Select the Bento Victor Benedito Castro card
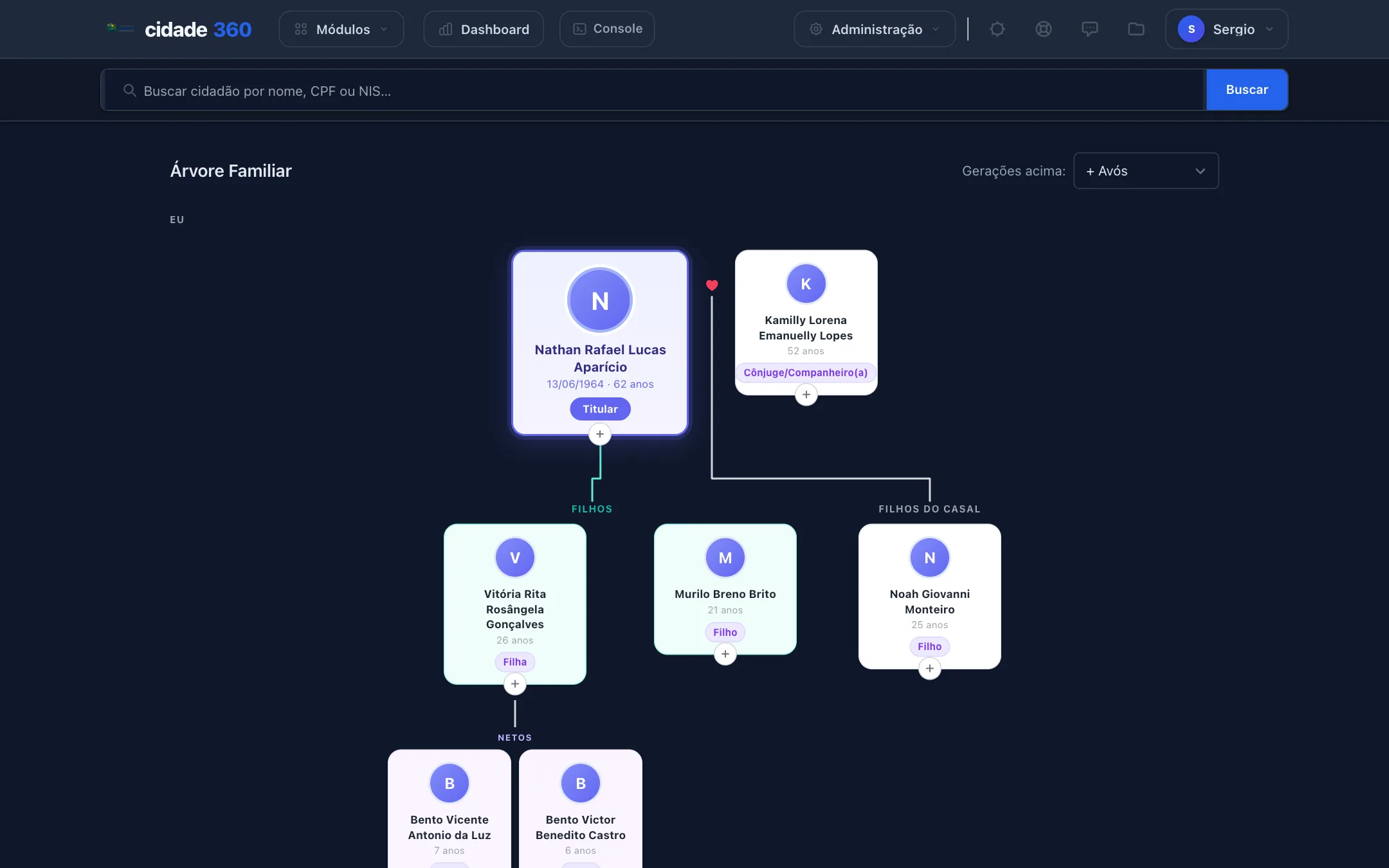1389x868 pixels. click(581, 808)
